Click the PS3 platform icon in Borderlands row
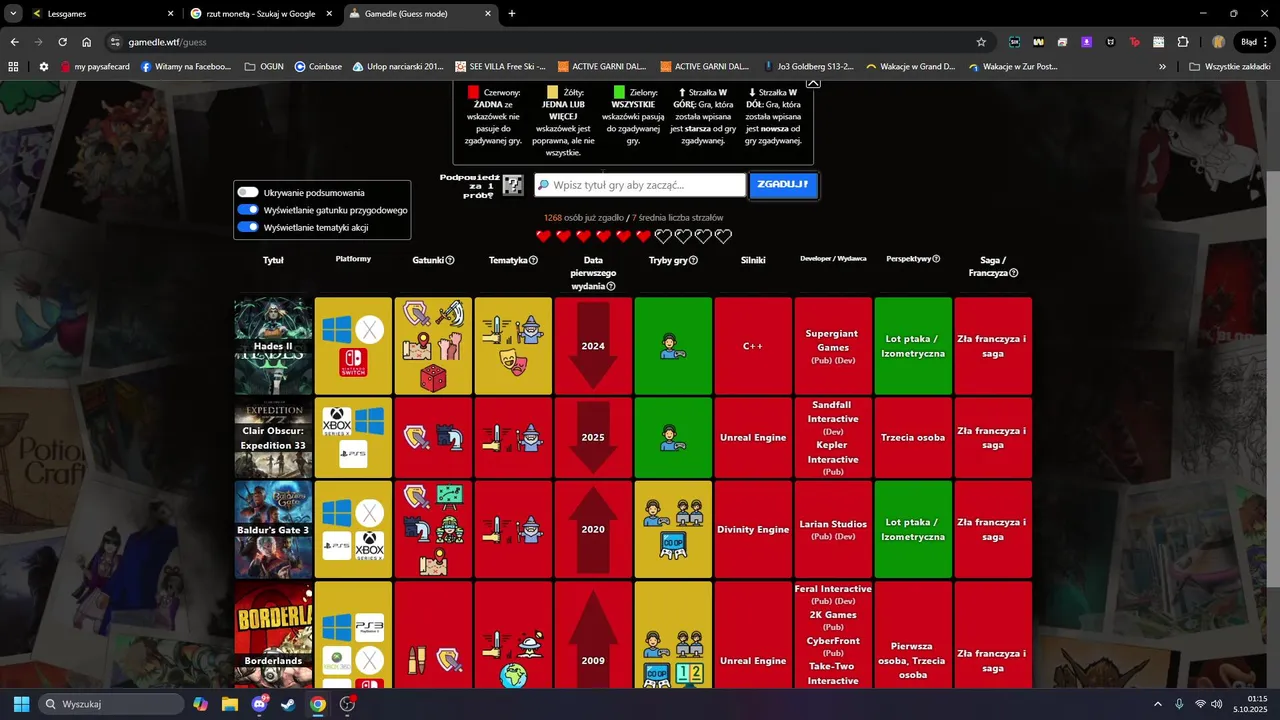 [369, 627]
